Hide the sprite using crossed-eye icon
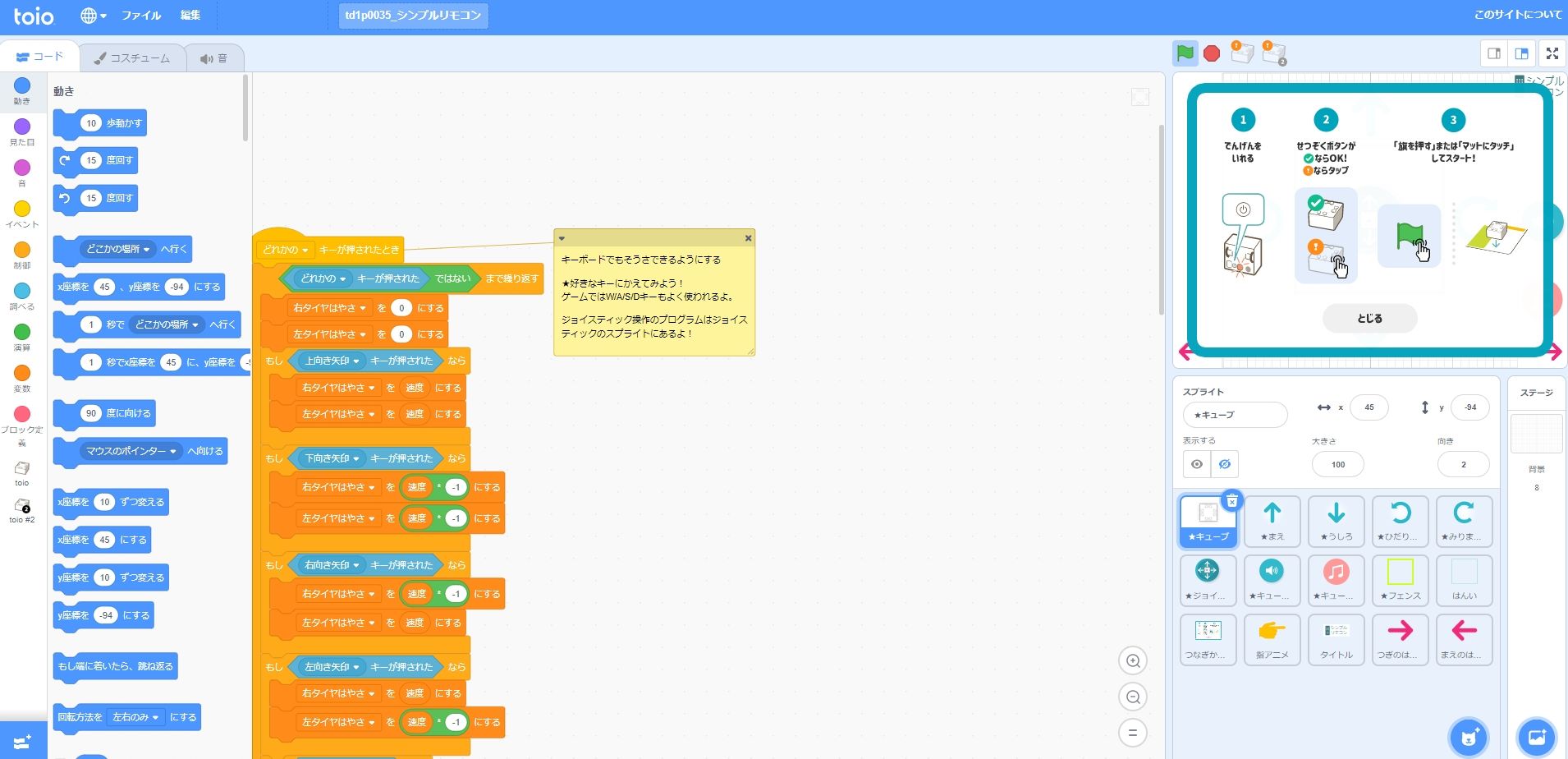 point(1225,464)
